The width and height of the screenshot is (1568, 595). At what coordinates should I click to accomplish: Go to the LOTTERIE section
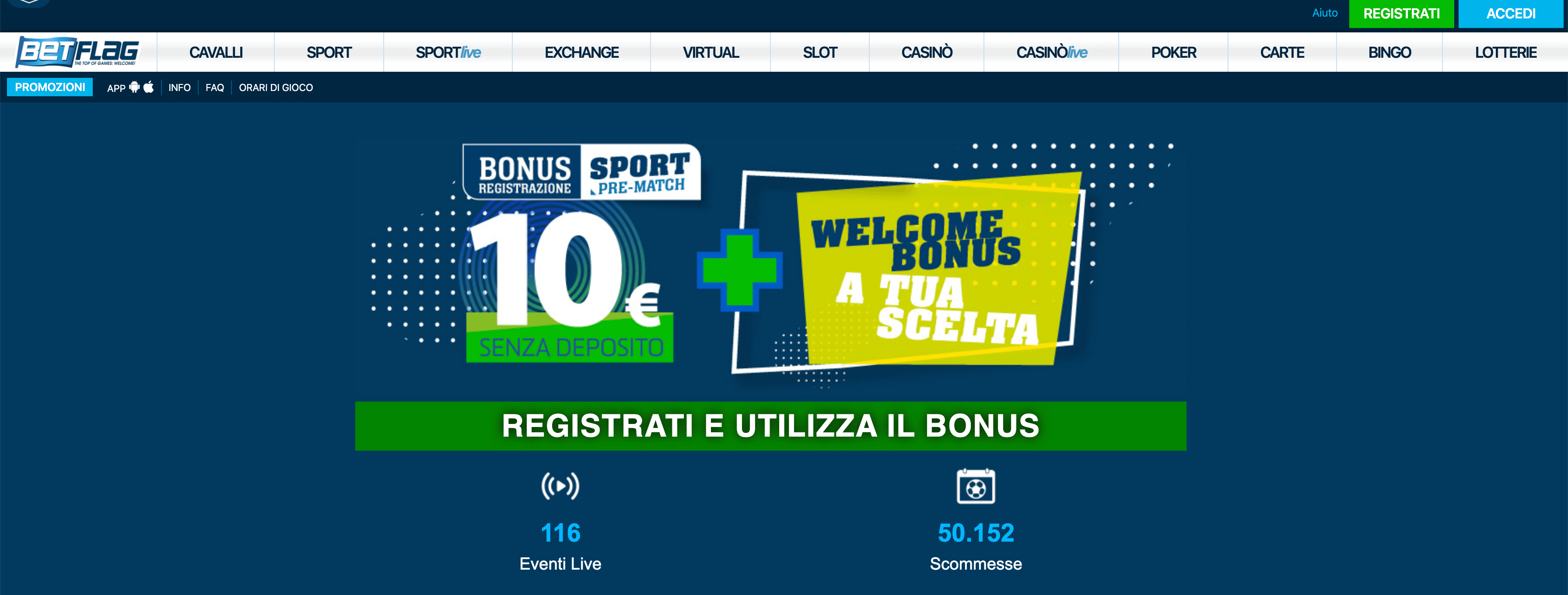(x=1505, y=52)
